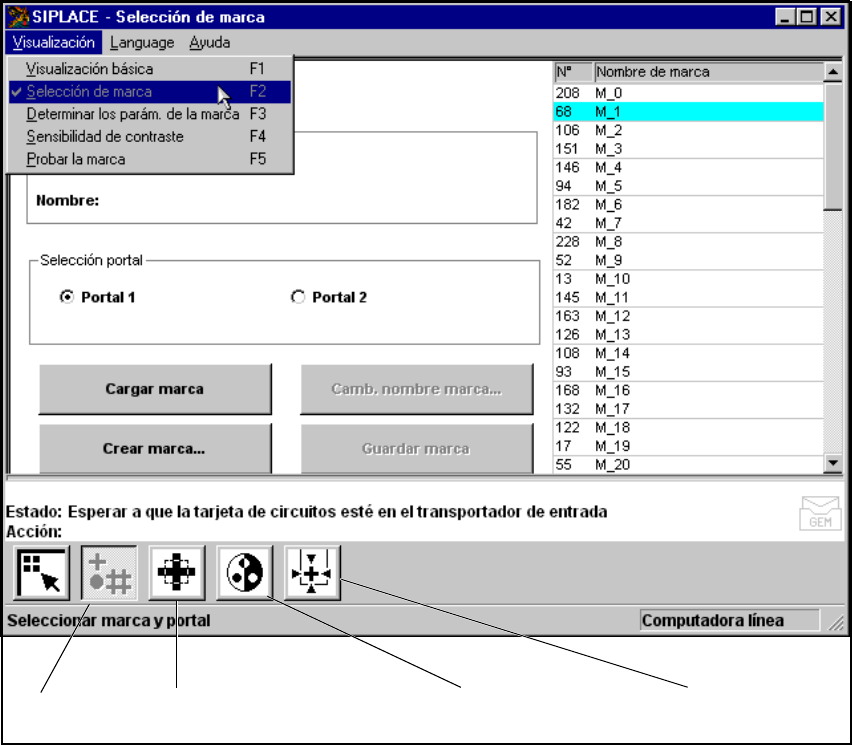
Task: Click the contrast sensitivity circle icon
Action: [245, 573]
